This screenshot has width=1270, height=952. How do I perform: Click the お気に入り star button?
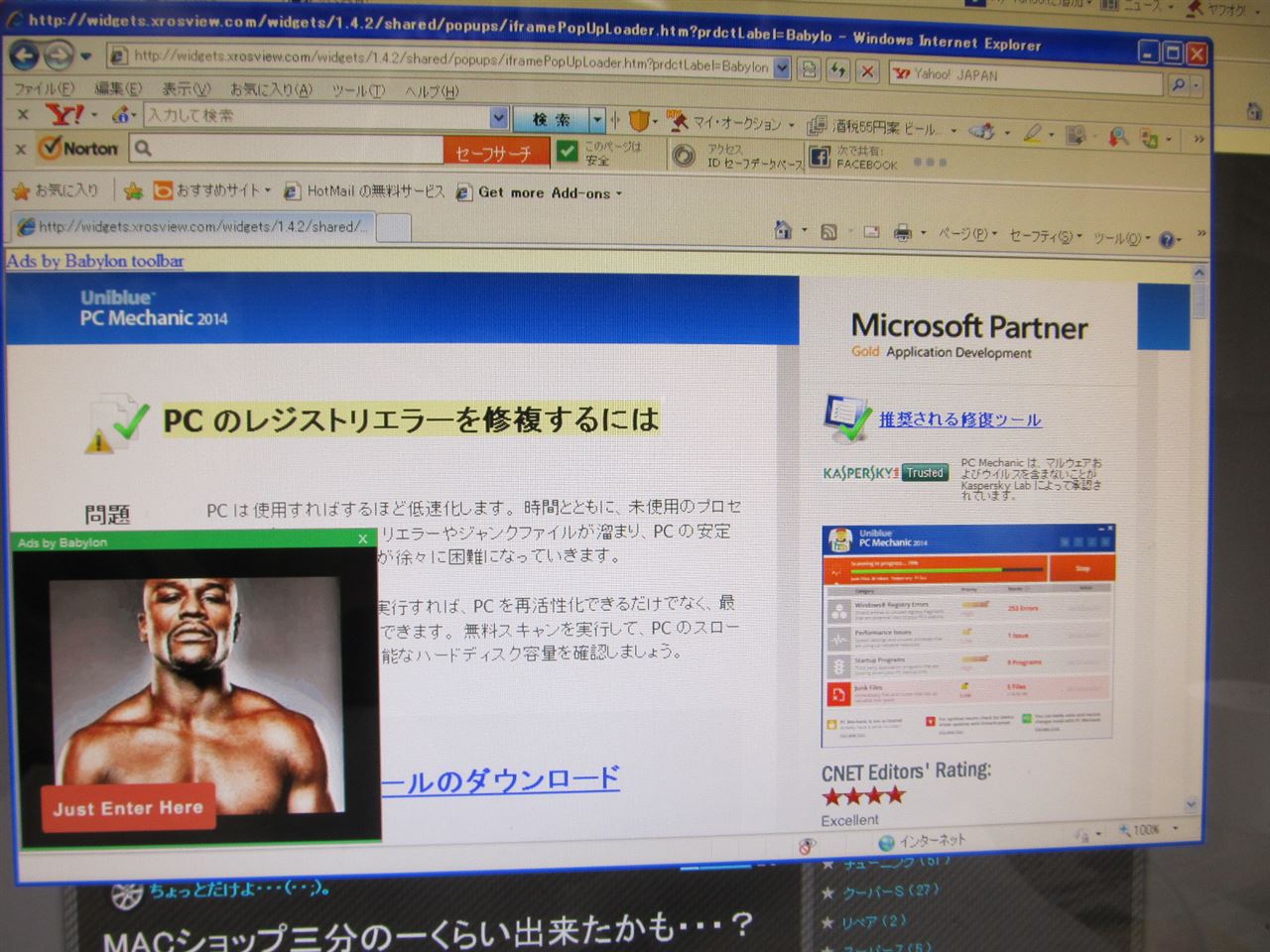point(55,189)
